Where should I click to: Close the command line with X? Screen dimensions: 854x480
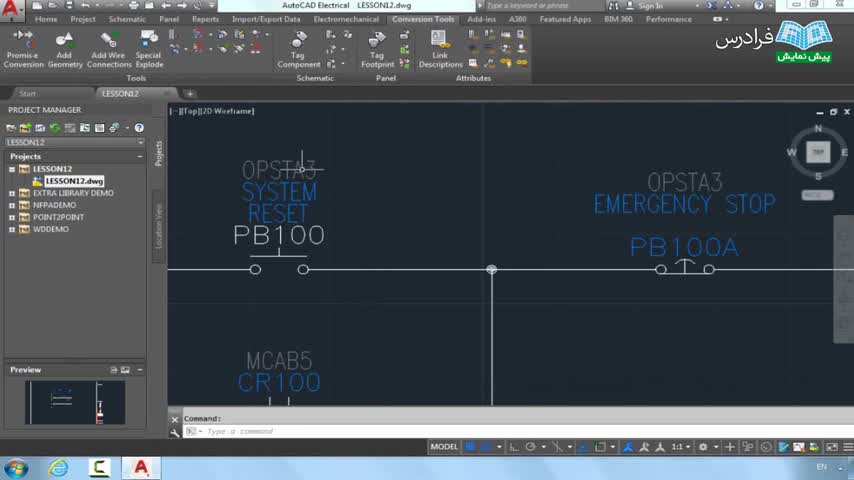pyautogui.click(x=175, y=420)
